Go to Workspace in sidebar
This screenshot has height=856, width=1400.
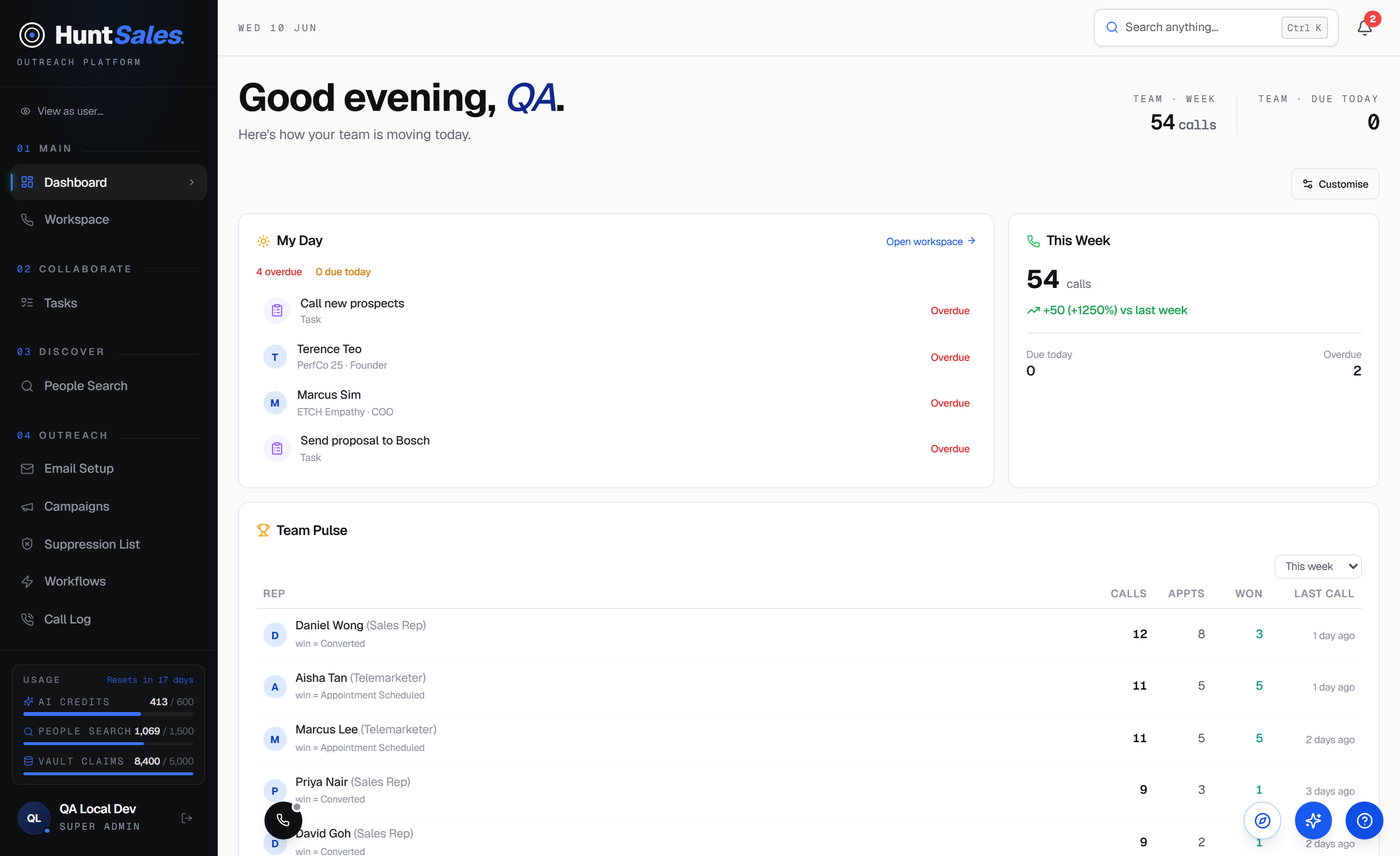pyautogui.click(x=108, y=219)
